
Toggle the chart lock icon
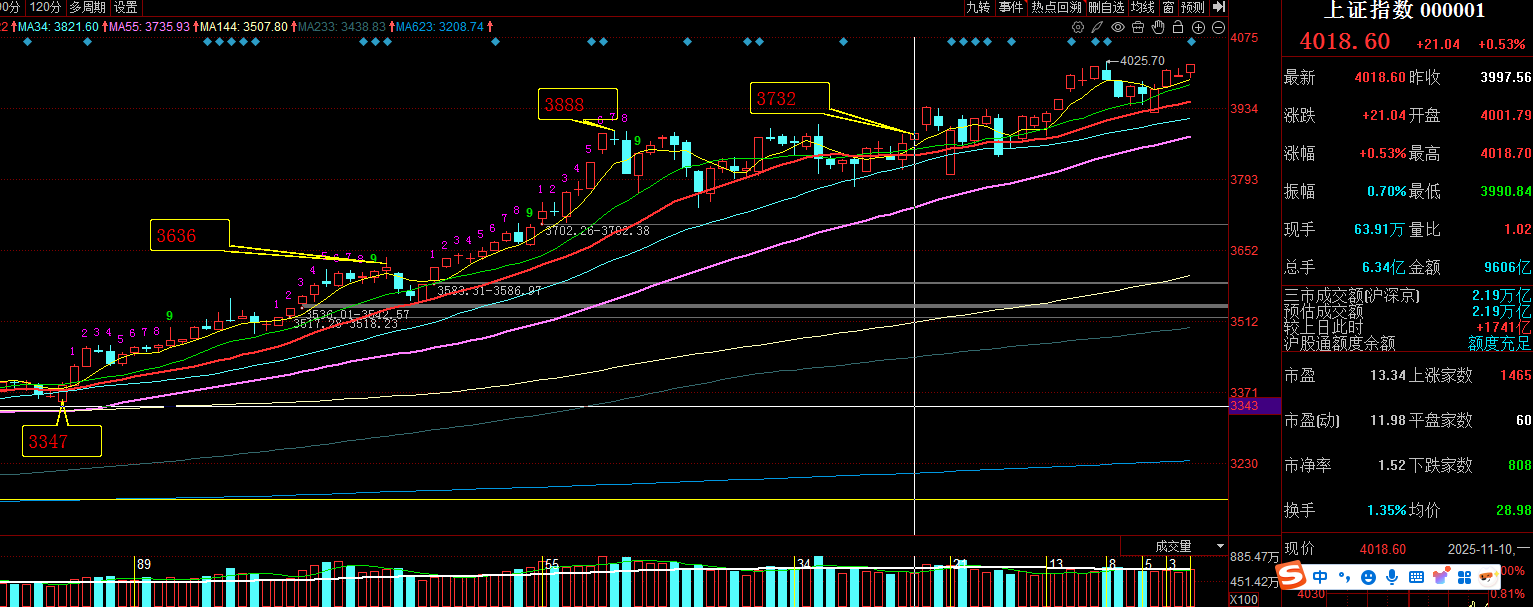[x=1178, y=27]
